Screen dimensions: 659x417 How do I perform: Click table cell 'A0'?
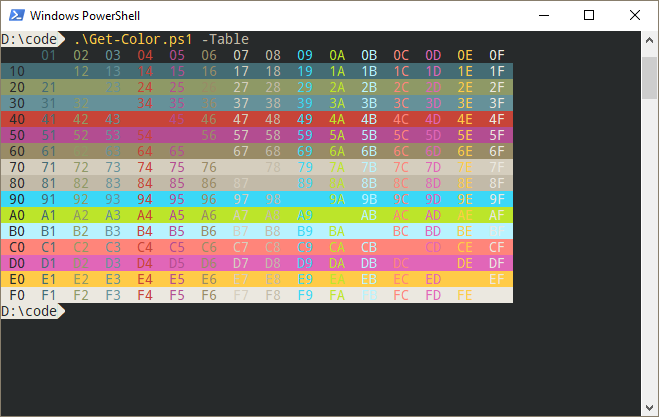coord(17,215)
